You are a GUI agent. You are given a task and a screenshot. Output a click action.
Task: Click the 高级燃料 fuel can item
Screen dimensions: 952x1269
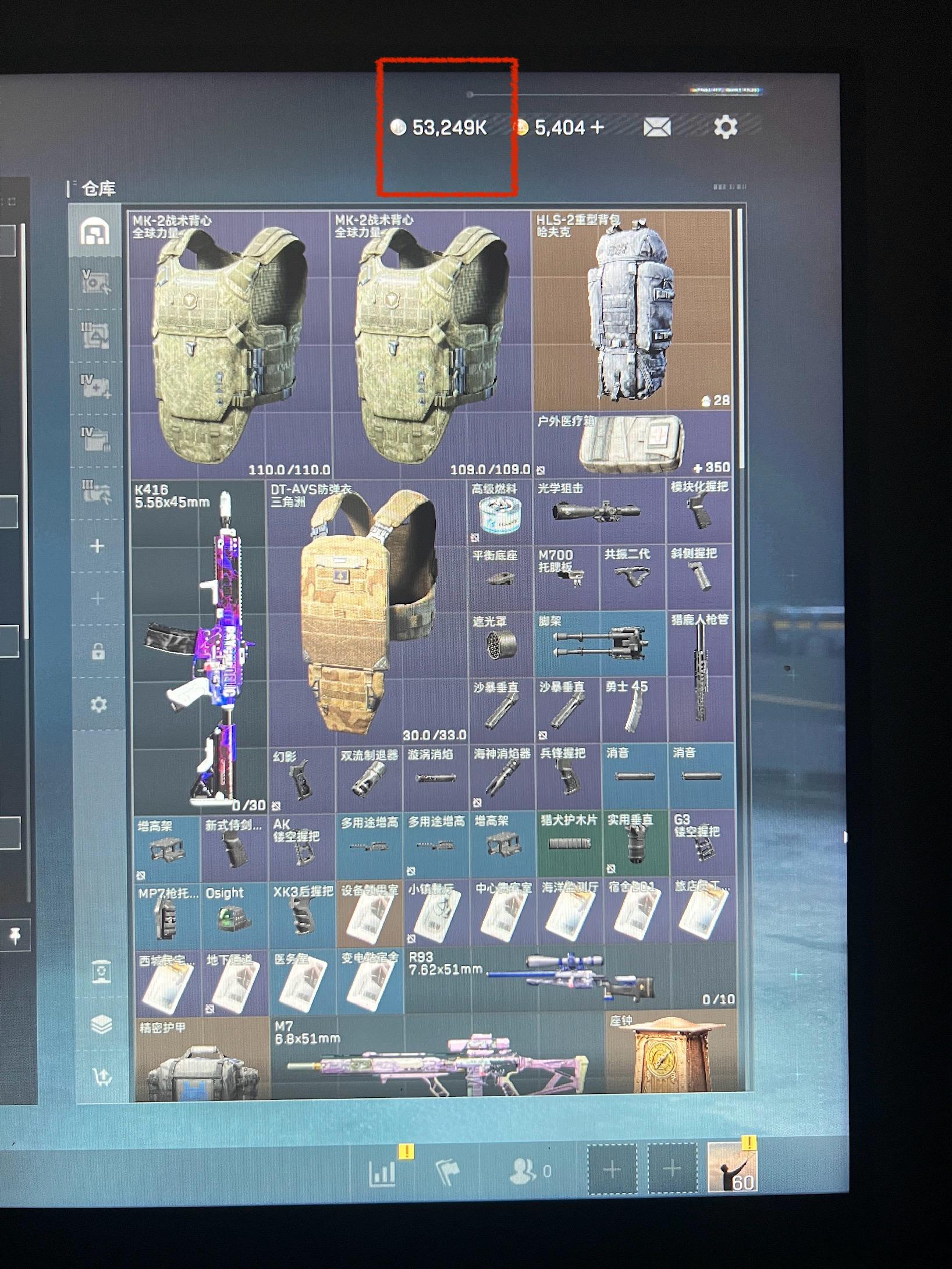click(500, 513)
